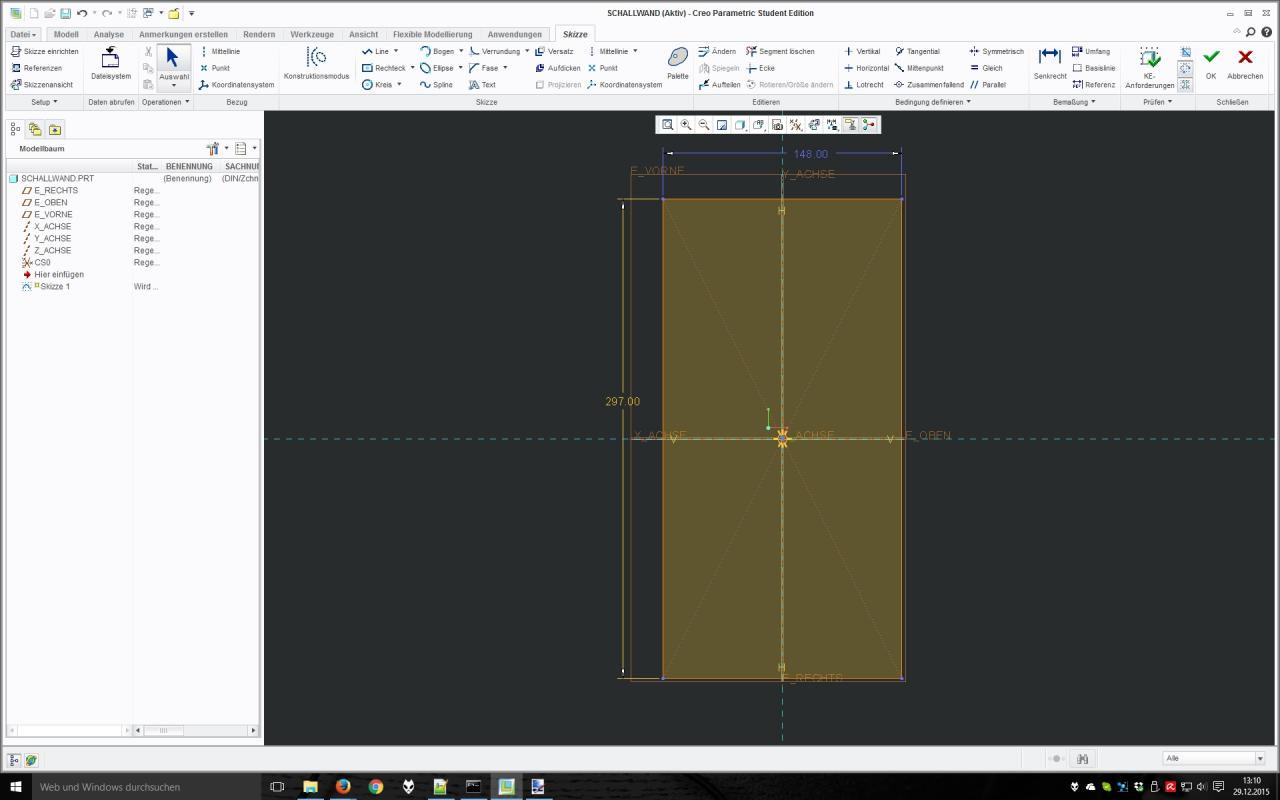Expand the Rechteck dropdown arrow
This screenshot has width=1280, height=800.
(x=412, y=68)
